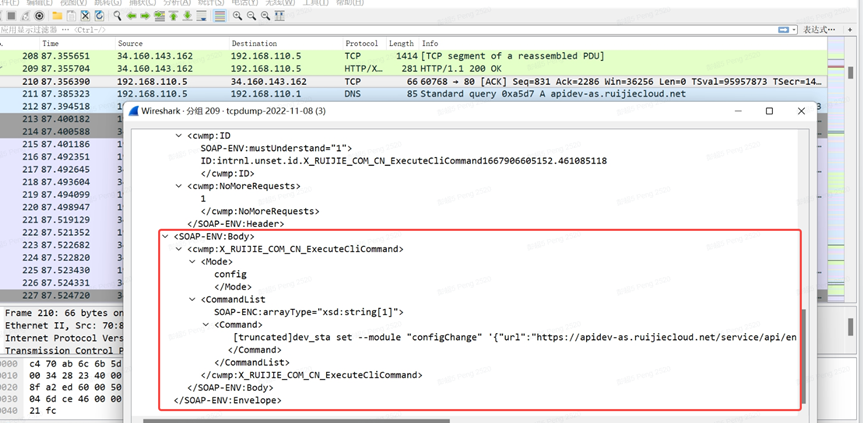Viewport: 863px width, 423px height.
Task: Select packet 227 in the list
Action: [x=62, y=296]
